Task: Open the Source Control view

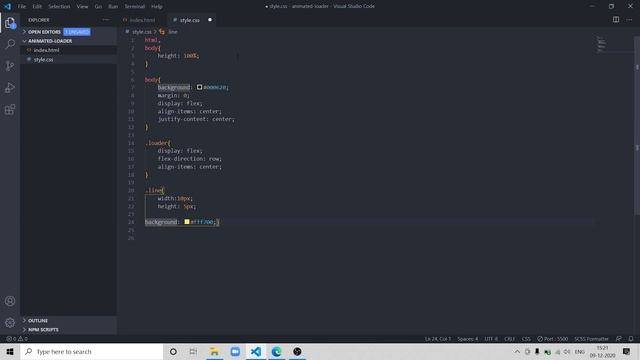Action: pyautogui.click(x=10, y=66)
